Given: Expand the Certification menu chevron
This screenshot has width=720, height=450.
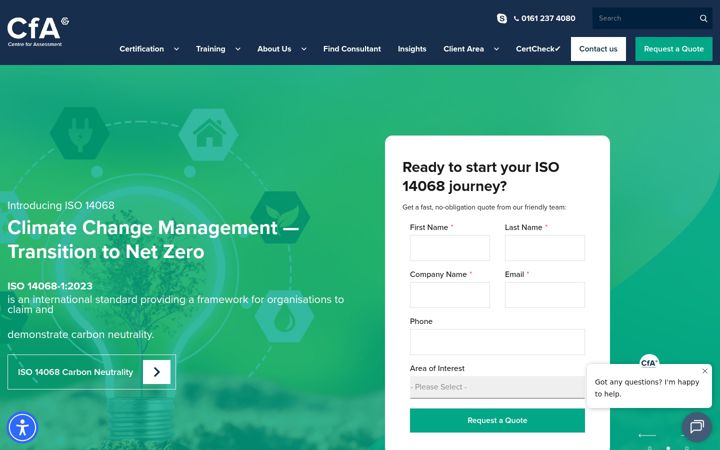Looking at the screenshot, I should 176,49.
